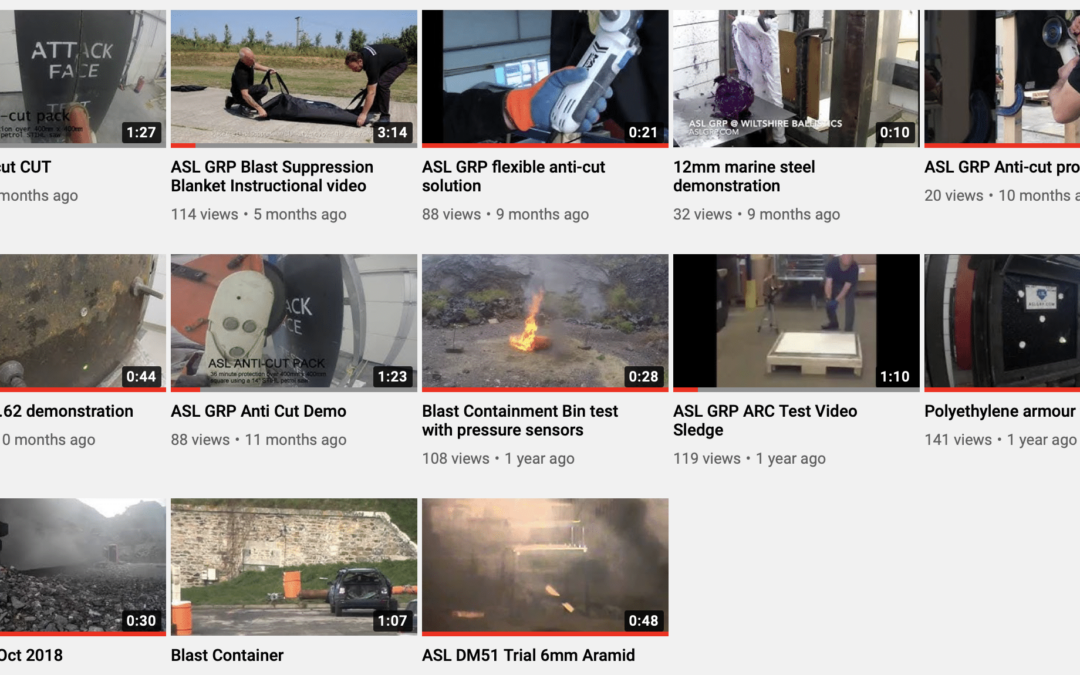Open the ASL DM51 Trial thumbnail

(545, 567)
